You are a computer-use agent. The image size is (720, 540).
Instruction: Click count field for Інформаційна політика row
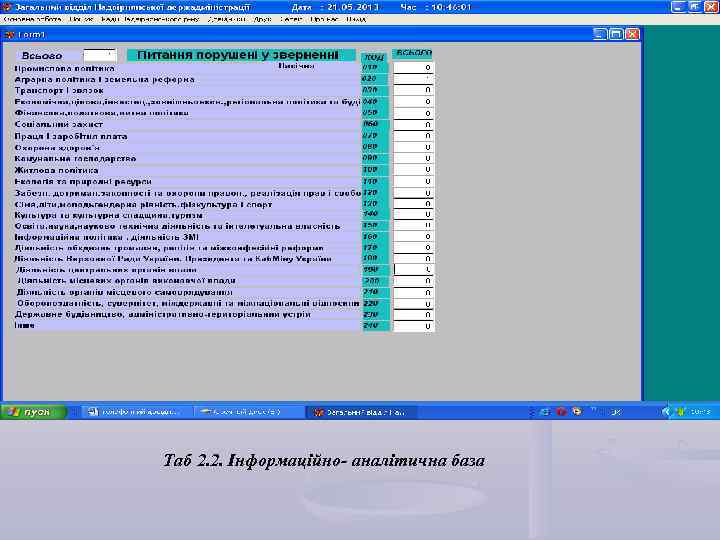coord(413,236)
